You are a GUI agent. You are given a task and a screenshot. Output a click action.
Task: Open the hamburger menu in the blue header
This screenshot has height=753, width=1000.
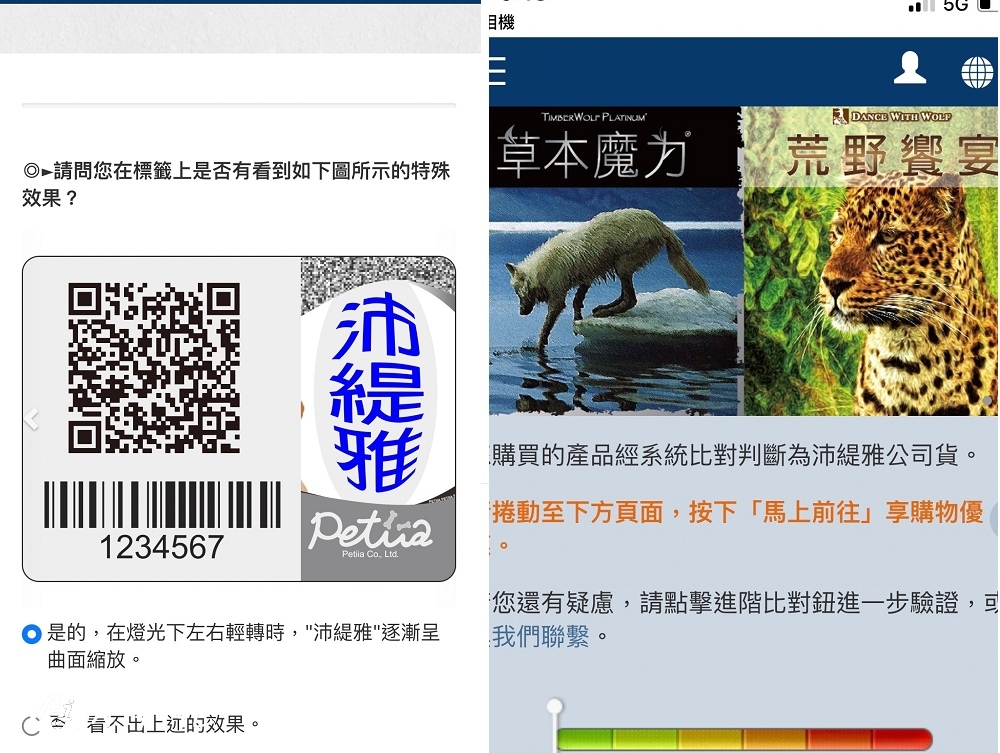point(497,71)
